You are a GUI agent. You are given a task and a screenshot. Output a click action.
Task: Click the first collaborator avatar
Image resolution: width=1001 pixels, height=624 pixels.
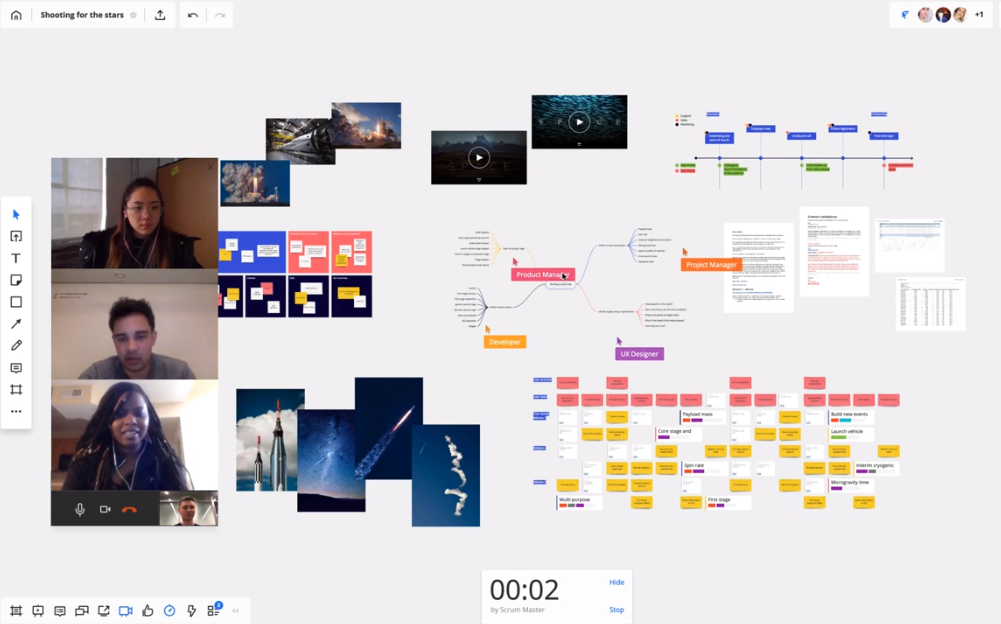tap(925, 15)
